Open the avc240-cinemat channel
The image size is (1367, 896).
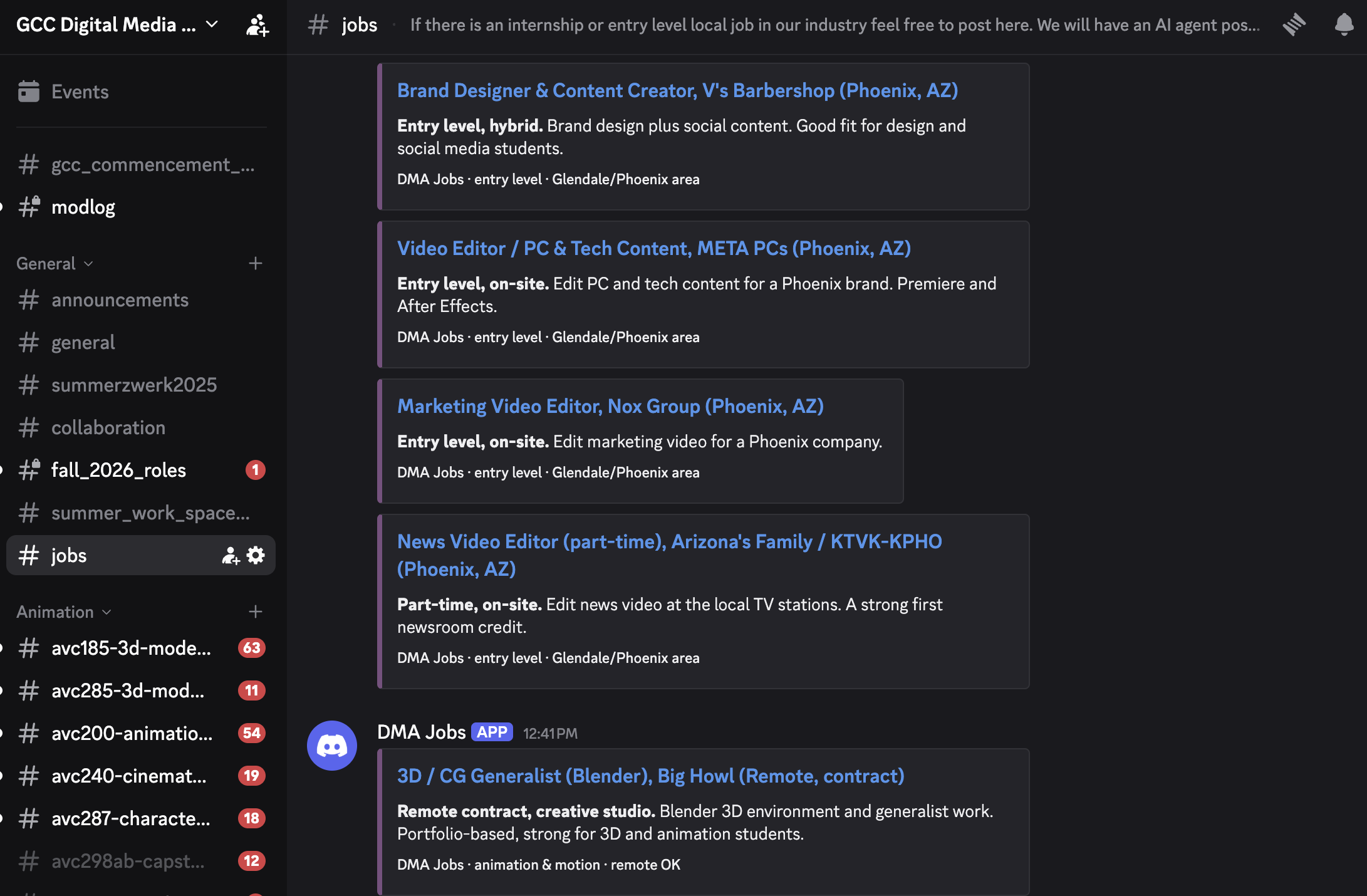pyautogui.click(x=141, y=776)
